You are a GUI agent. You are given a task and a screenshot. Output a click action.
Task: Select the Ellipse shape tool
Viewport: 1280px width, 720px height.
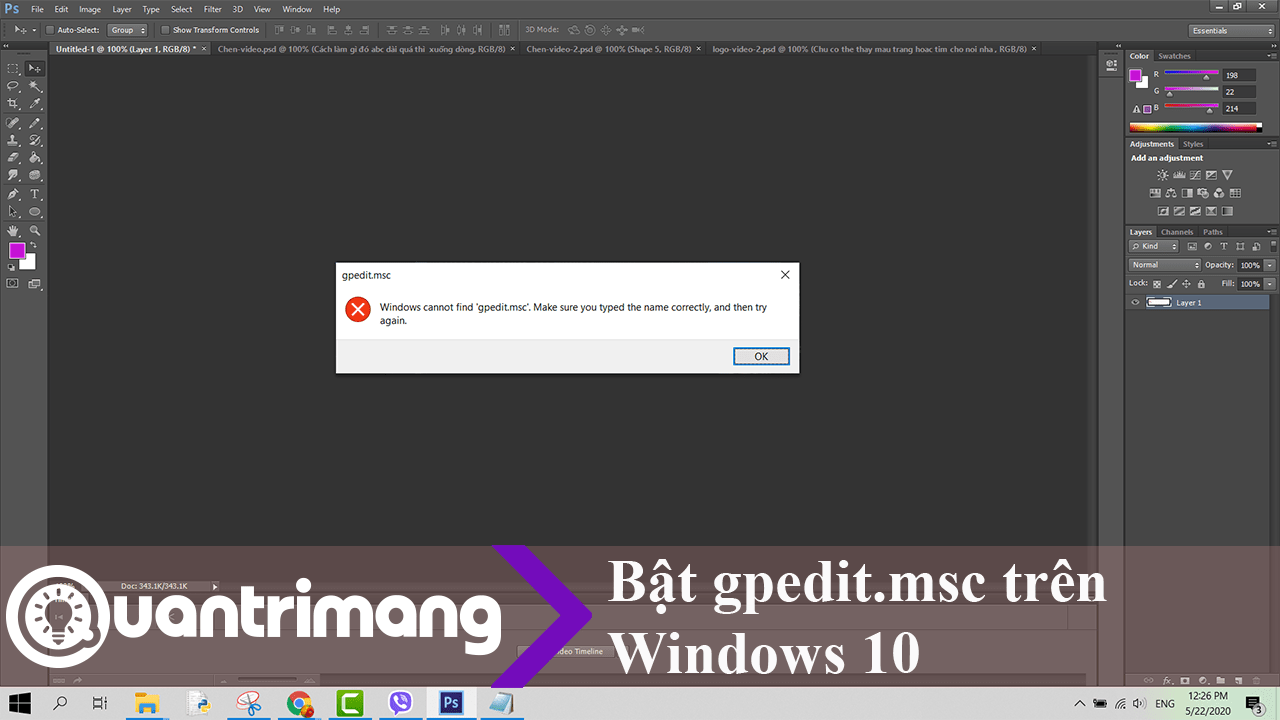pos(35,212)
